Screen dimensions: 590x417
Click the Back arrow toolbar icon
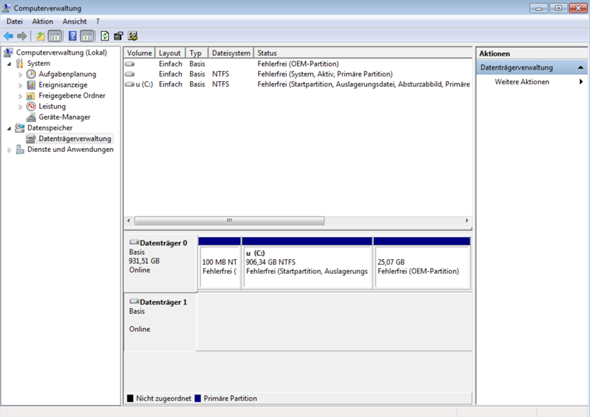8,36
